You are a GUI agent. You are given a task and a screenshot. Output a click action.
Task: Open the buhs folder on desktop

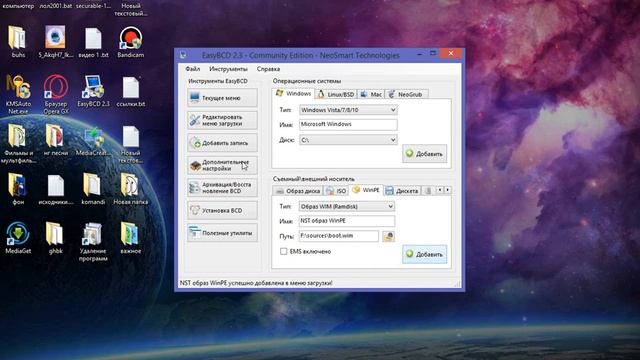[18, 42]
